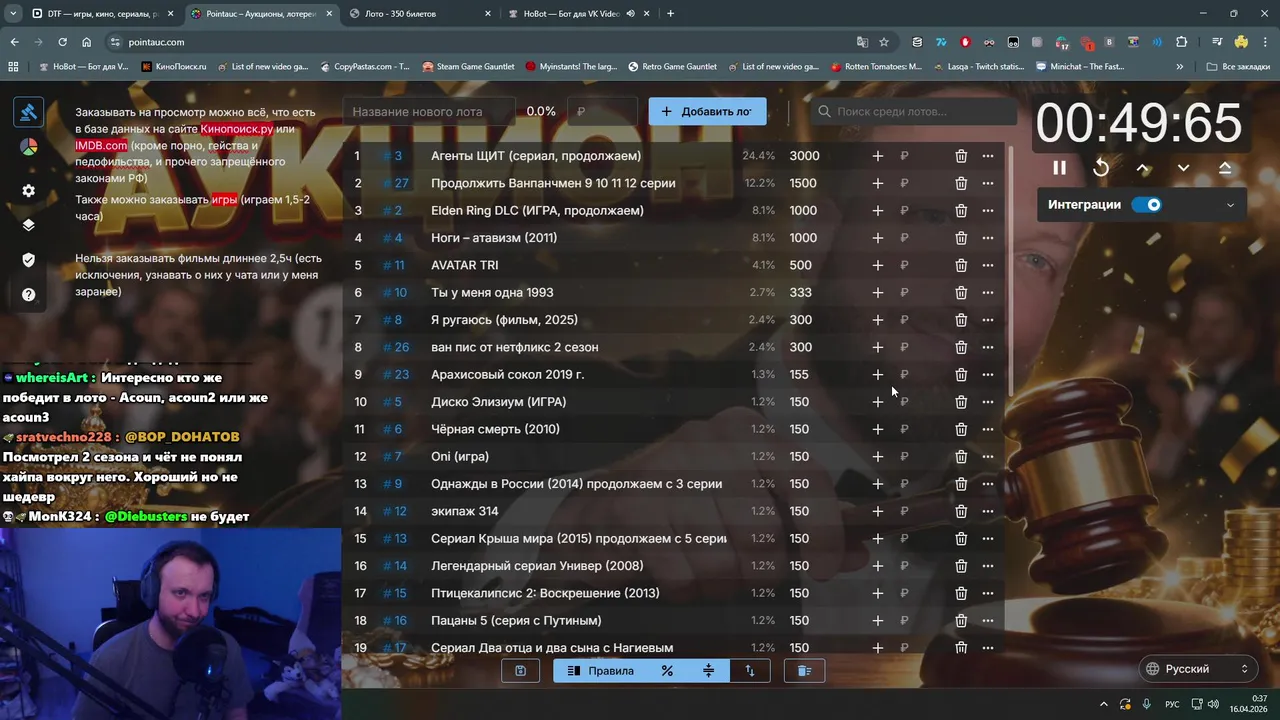Viewport: 1280px width, 720px height.
Task: Toggle the Интеграции switch
Action: coord(1147,205)
